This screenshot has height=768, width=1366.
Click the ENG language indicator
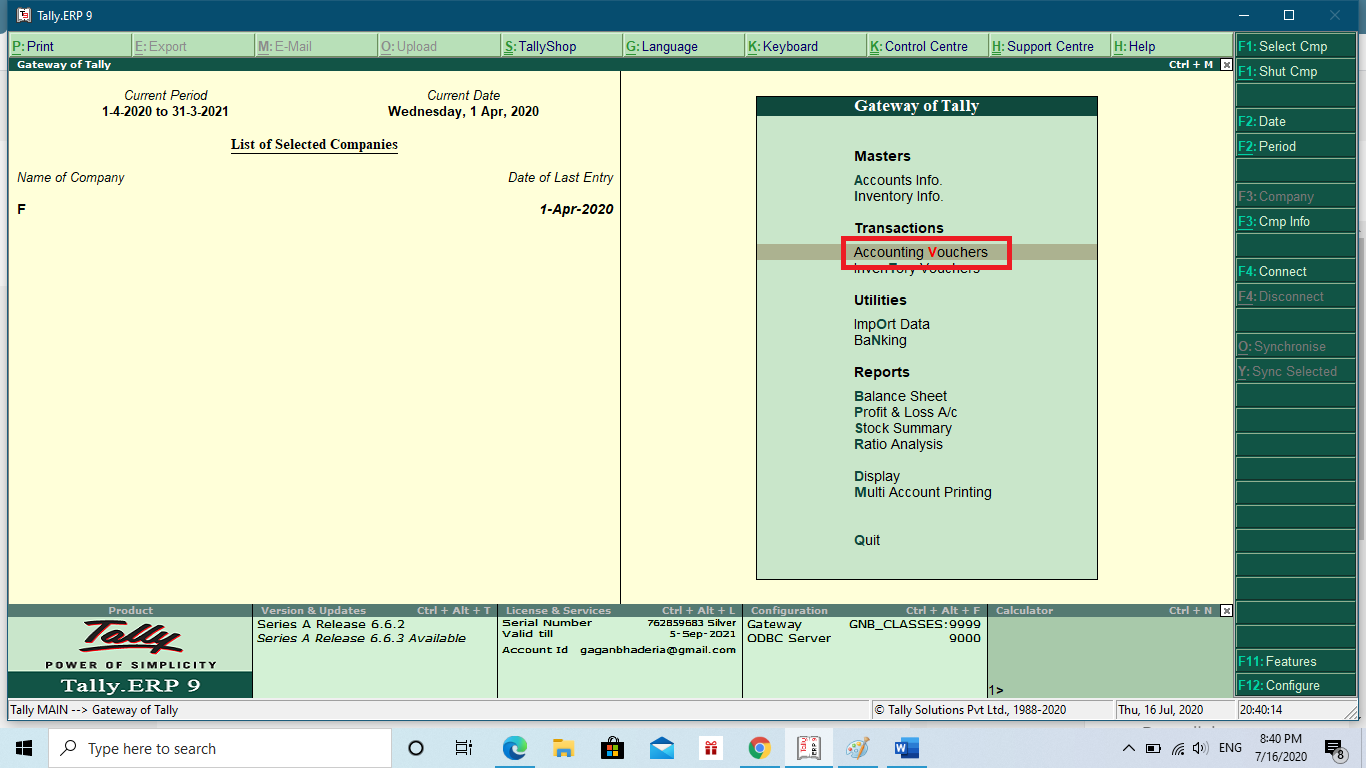(x=1230, y=748)
